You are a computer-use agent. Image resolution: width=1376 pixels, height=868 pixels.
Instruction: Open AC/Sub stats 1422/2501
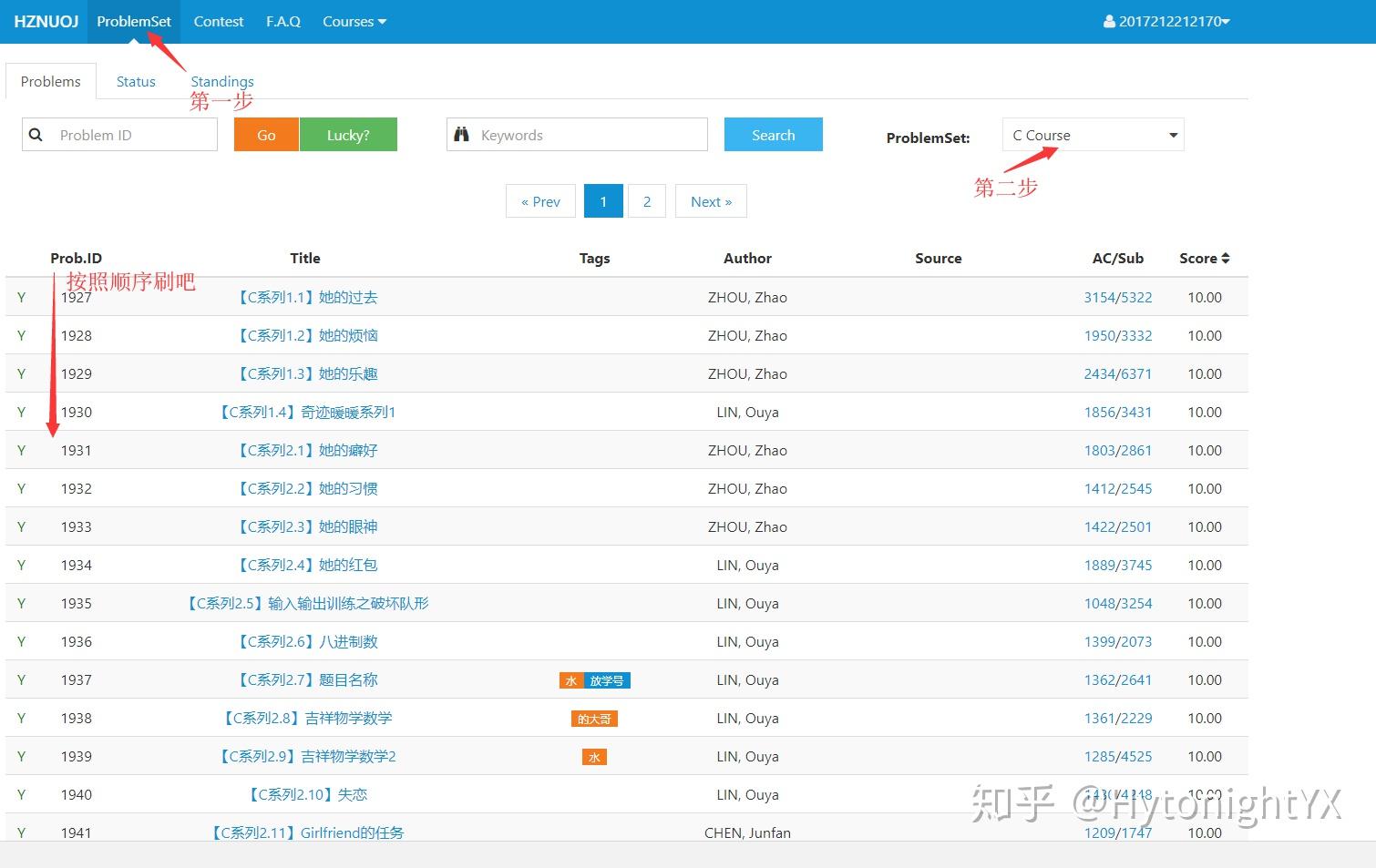point(1118,527)
